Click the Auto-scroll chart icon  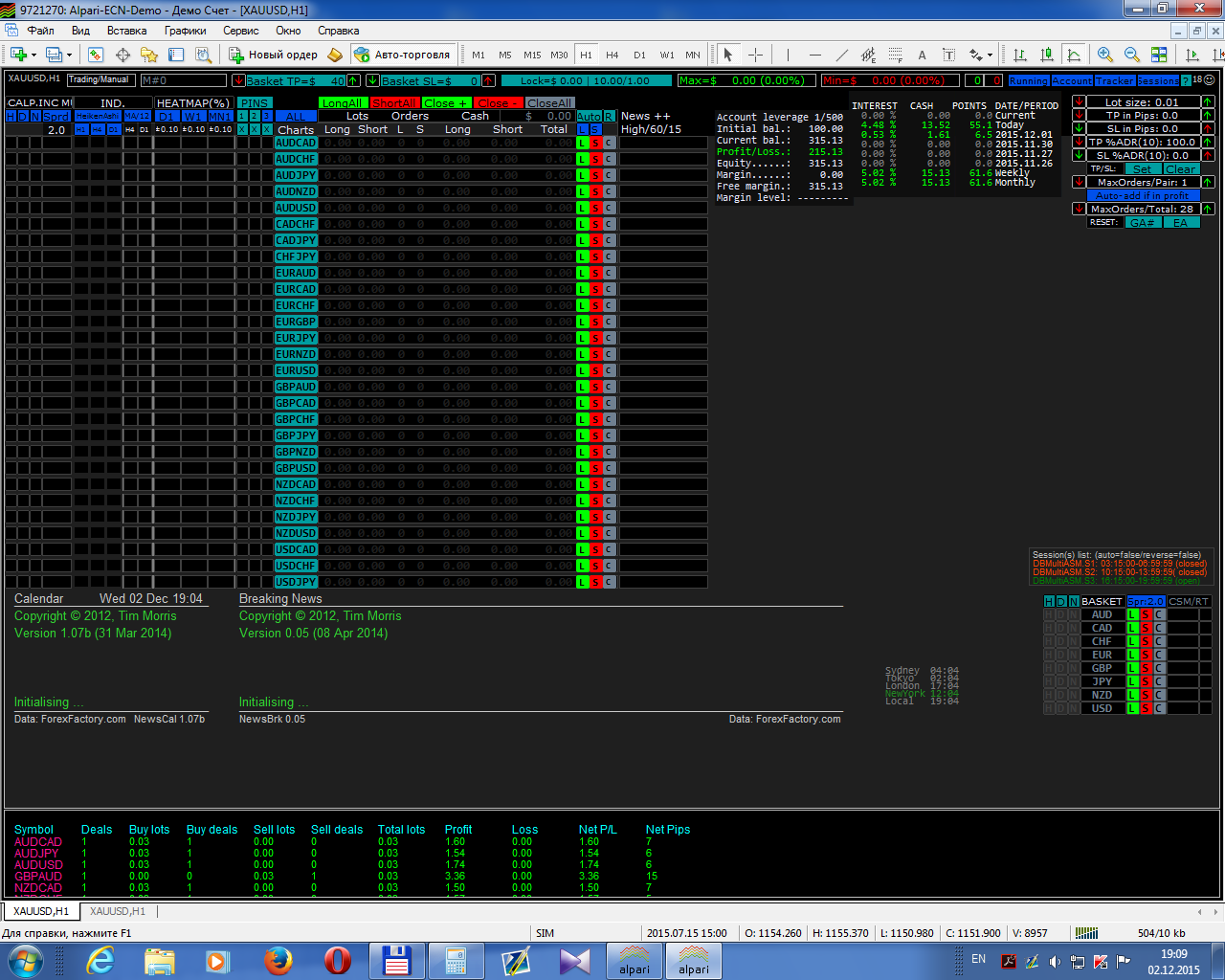click(x=1192, y=55)
